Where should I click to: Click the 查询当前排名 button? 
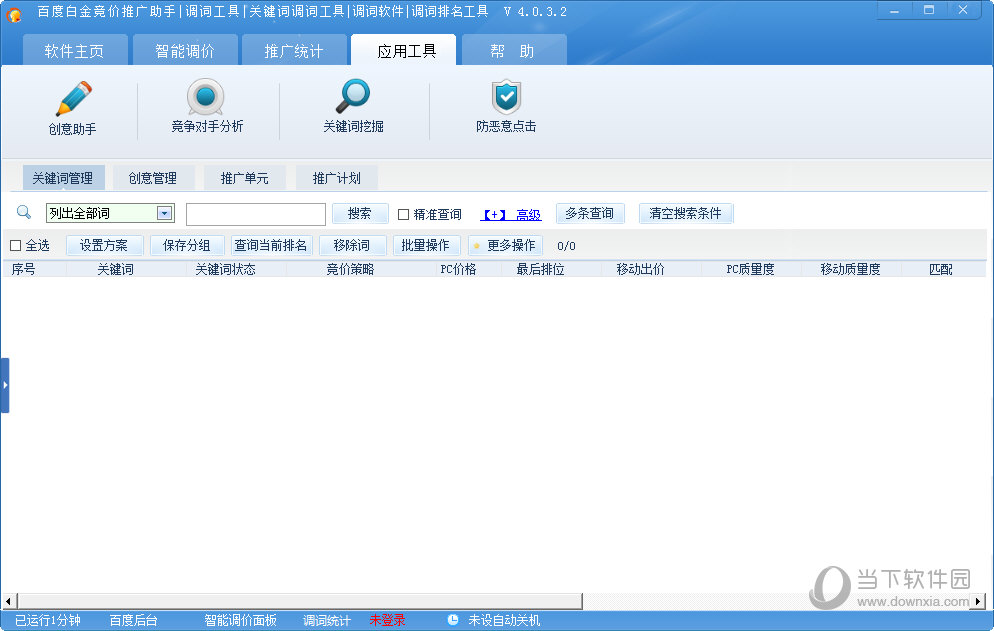point(271,245)
